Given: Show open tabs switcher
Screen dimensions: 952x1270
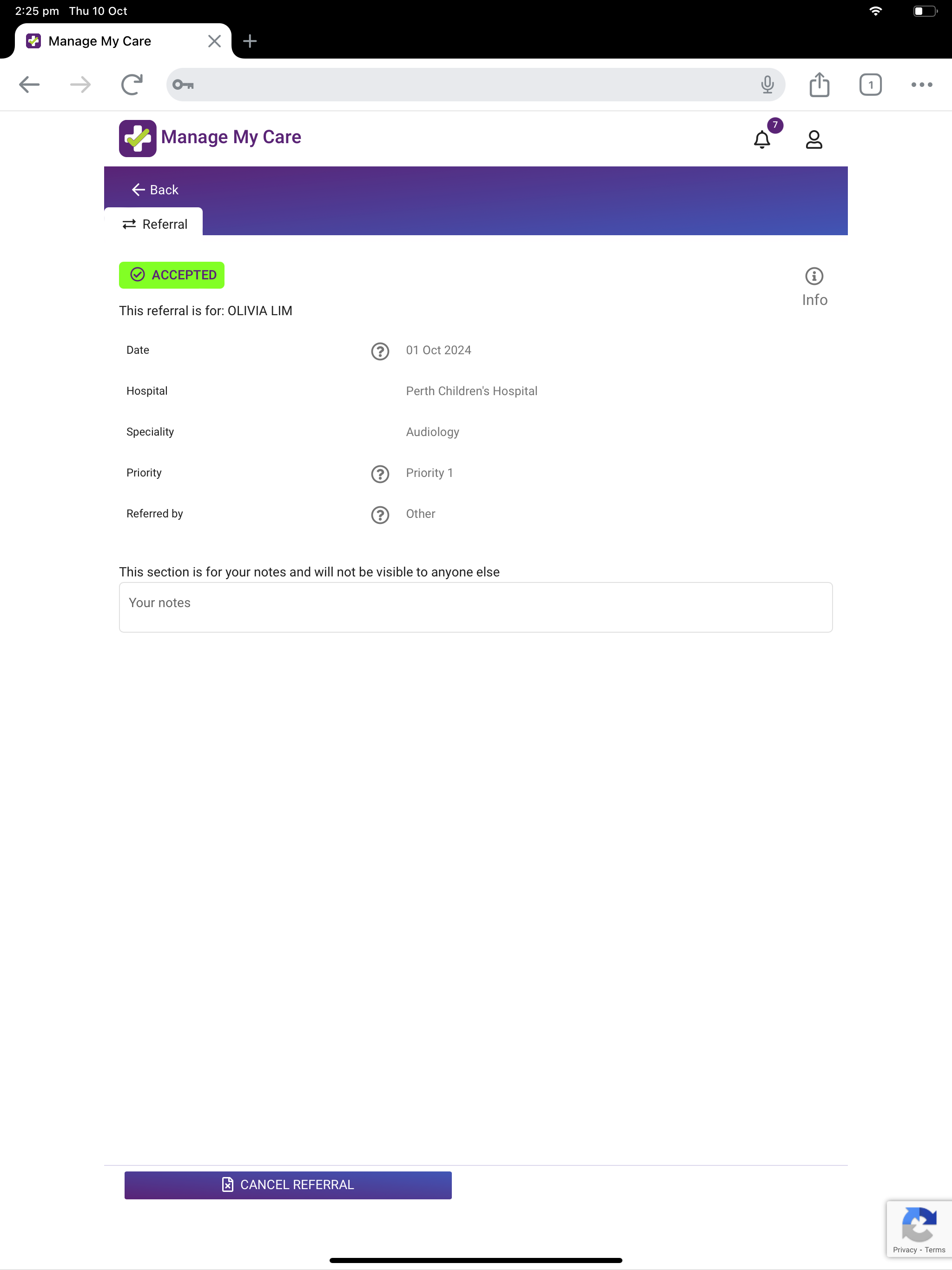Looking at the screenshot, I should coord(871,85).
